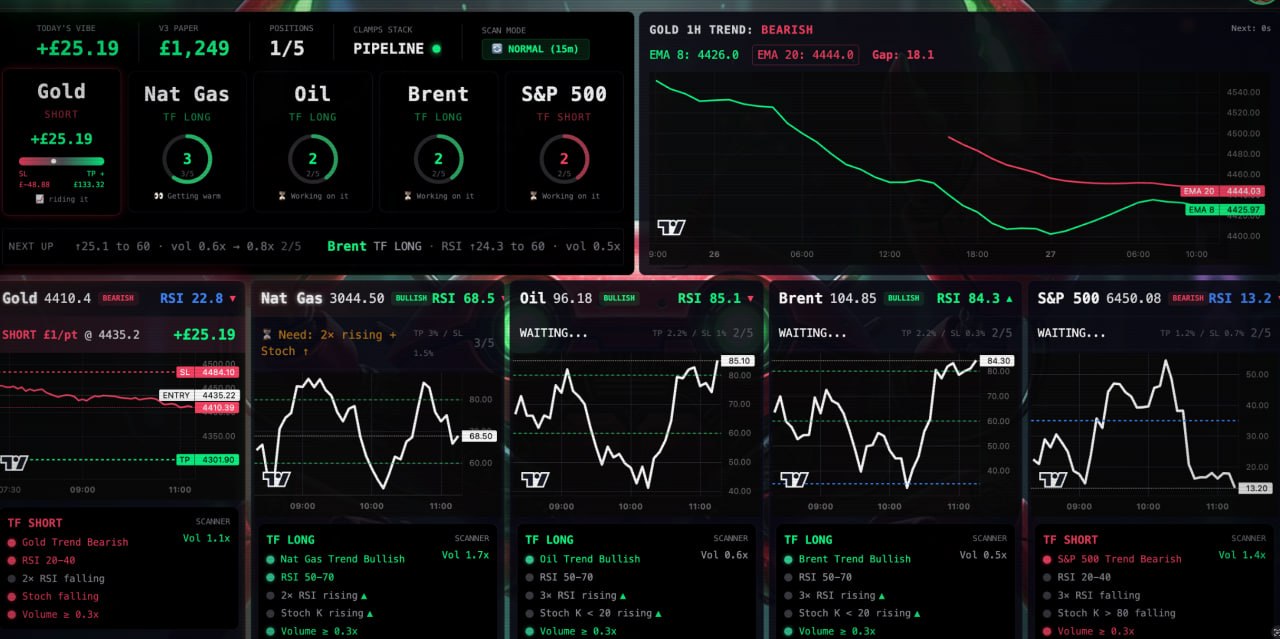Screen dimensions: 1280x639
Task: Click the red arrow beside Gold RSI 22.8
Action: pos(233,299)
